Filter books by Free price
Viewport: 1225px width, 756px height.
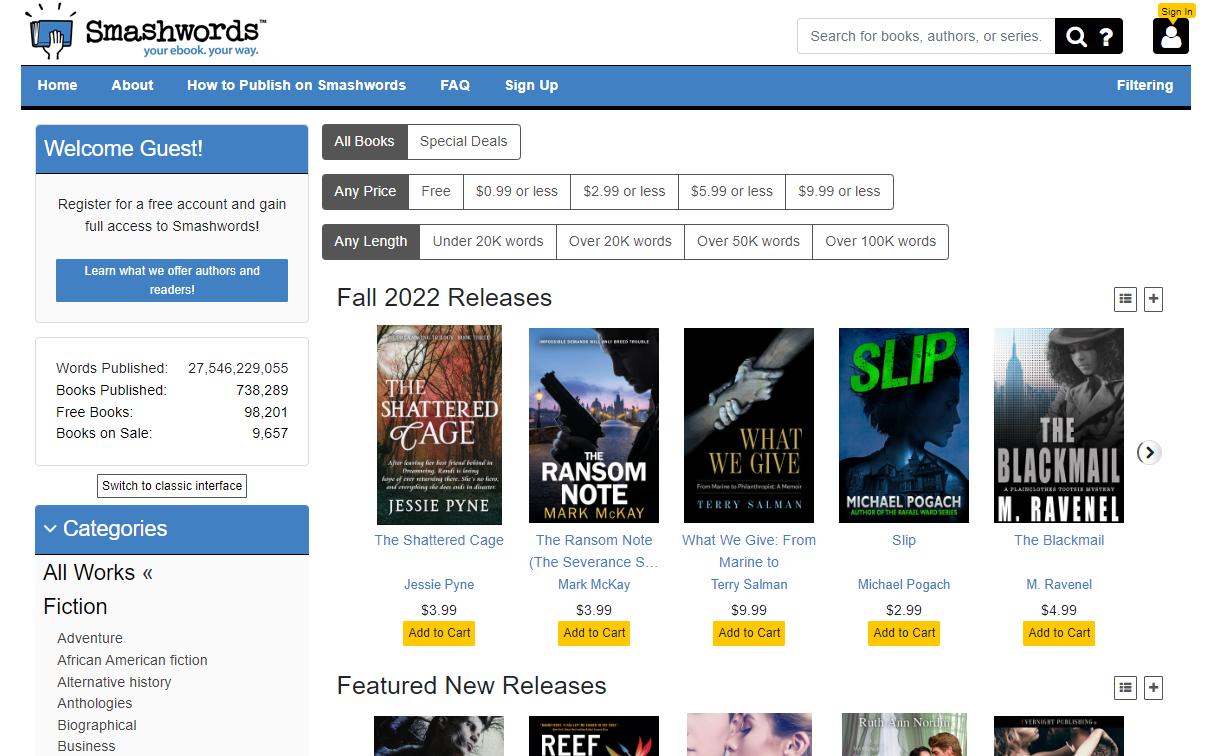pos(436,192)
